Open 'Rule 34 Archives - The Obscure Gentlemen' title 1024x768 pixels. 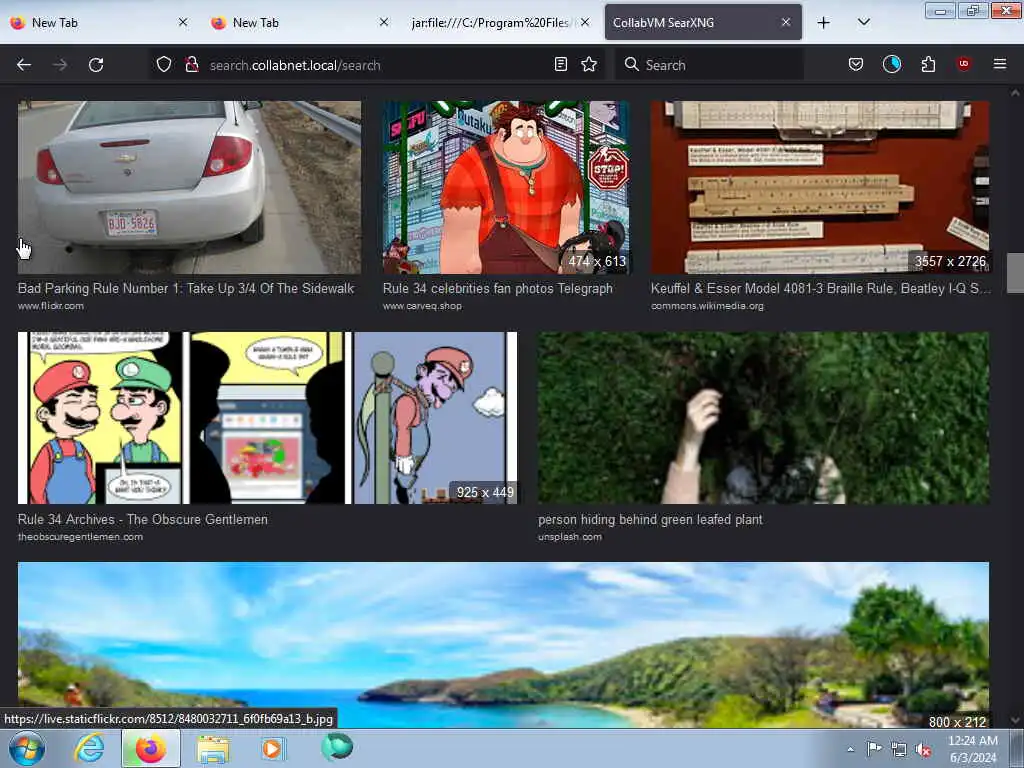142,519
